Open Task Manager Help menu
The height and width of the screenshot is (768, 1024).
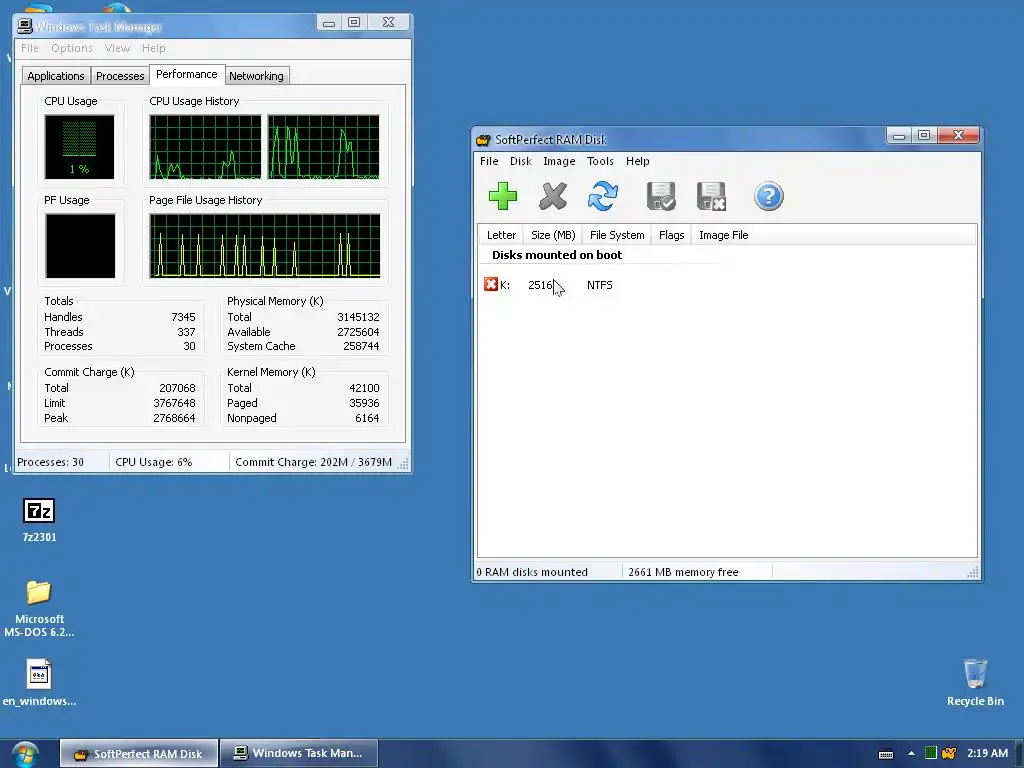click(153, 48)
